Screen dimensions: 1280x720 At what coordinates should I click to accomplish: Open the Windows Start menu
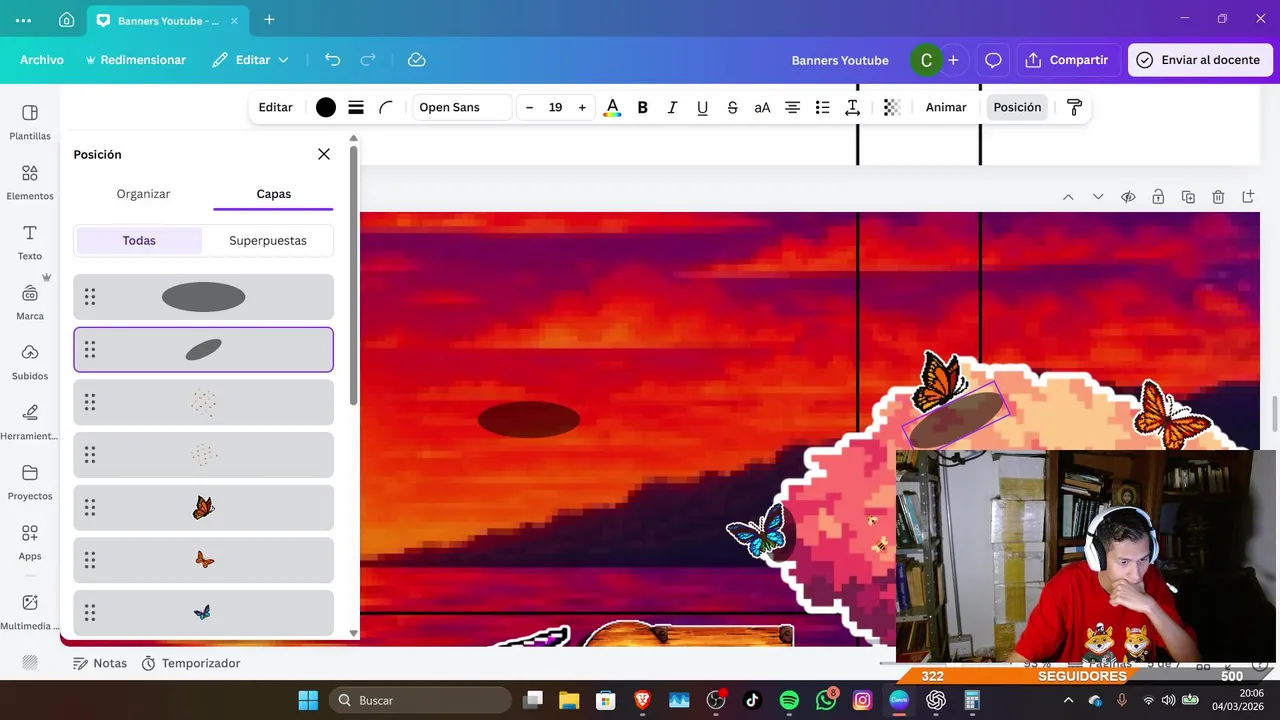pyautogui.click(x=308, y=700)
